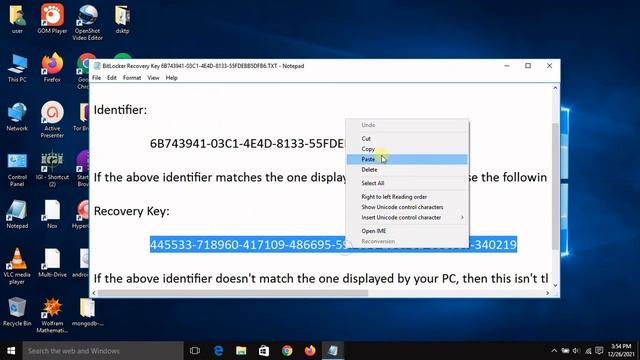The image size is (640, 360).
Task: Choose Paste from the context menu
Action: (x=407, y=159)
